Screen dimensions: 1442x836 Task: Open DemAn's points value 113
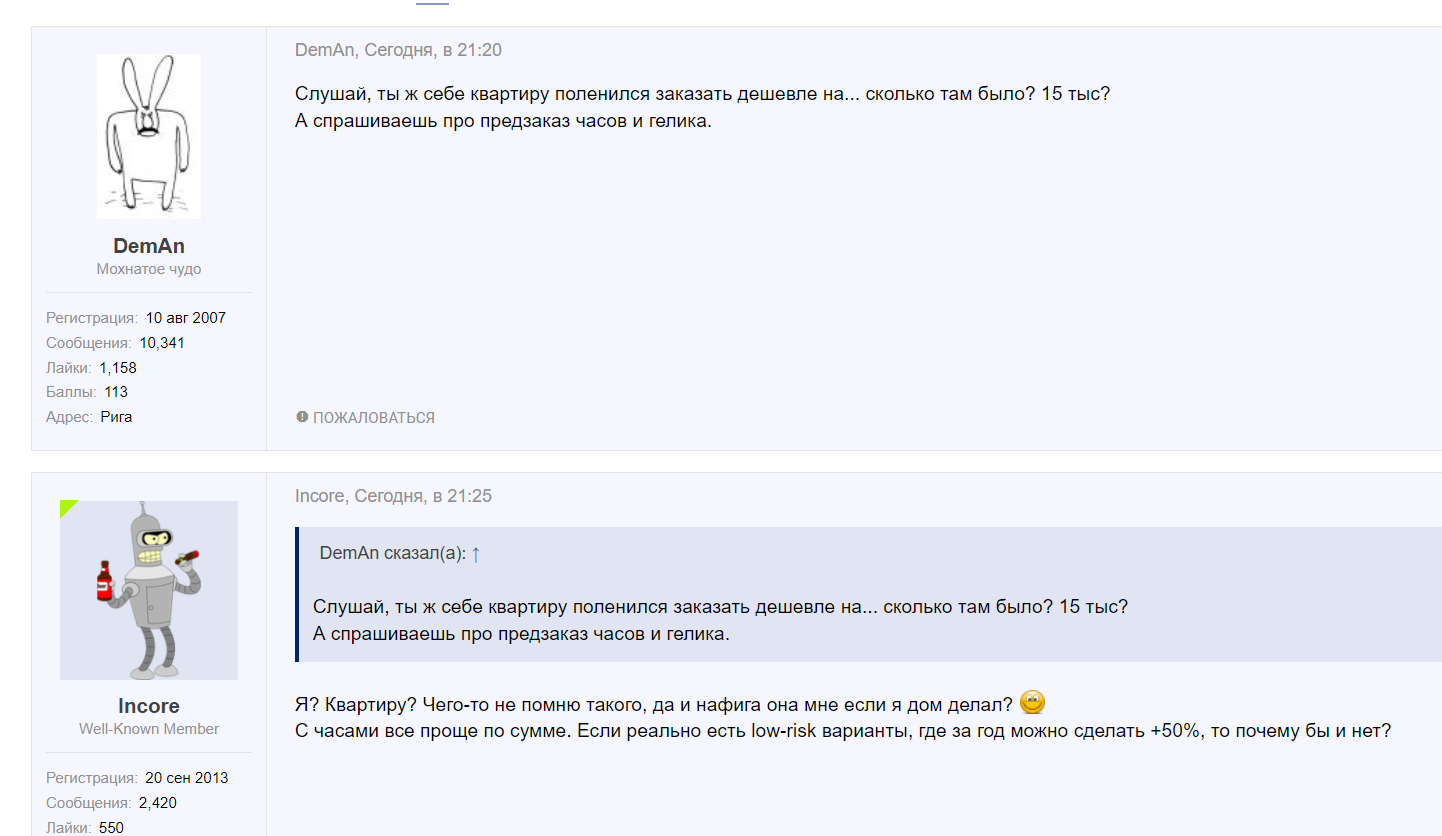click(x=116, y=392)
